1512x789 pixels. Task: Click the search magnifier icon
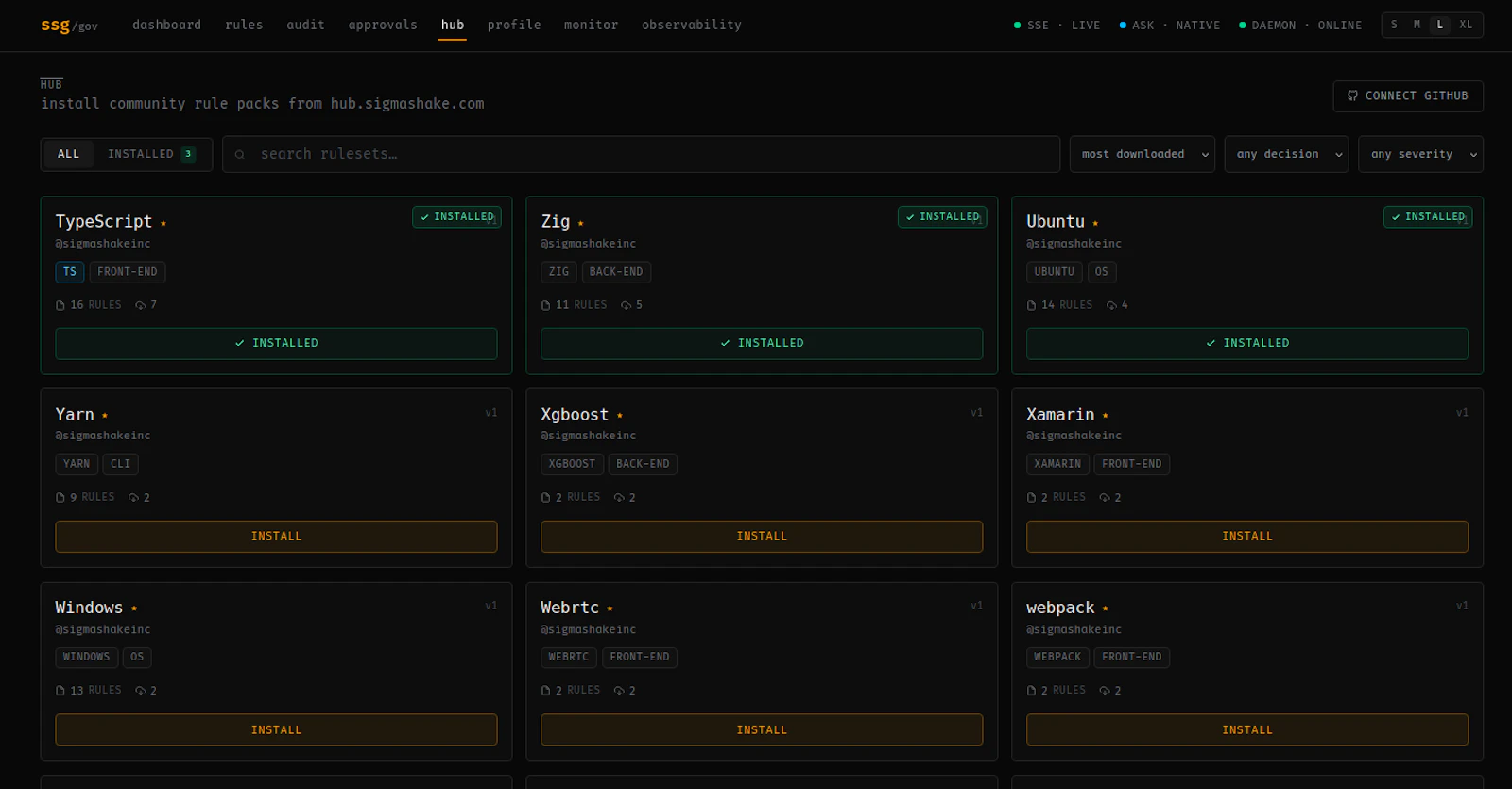point(240,154)
